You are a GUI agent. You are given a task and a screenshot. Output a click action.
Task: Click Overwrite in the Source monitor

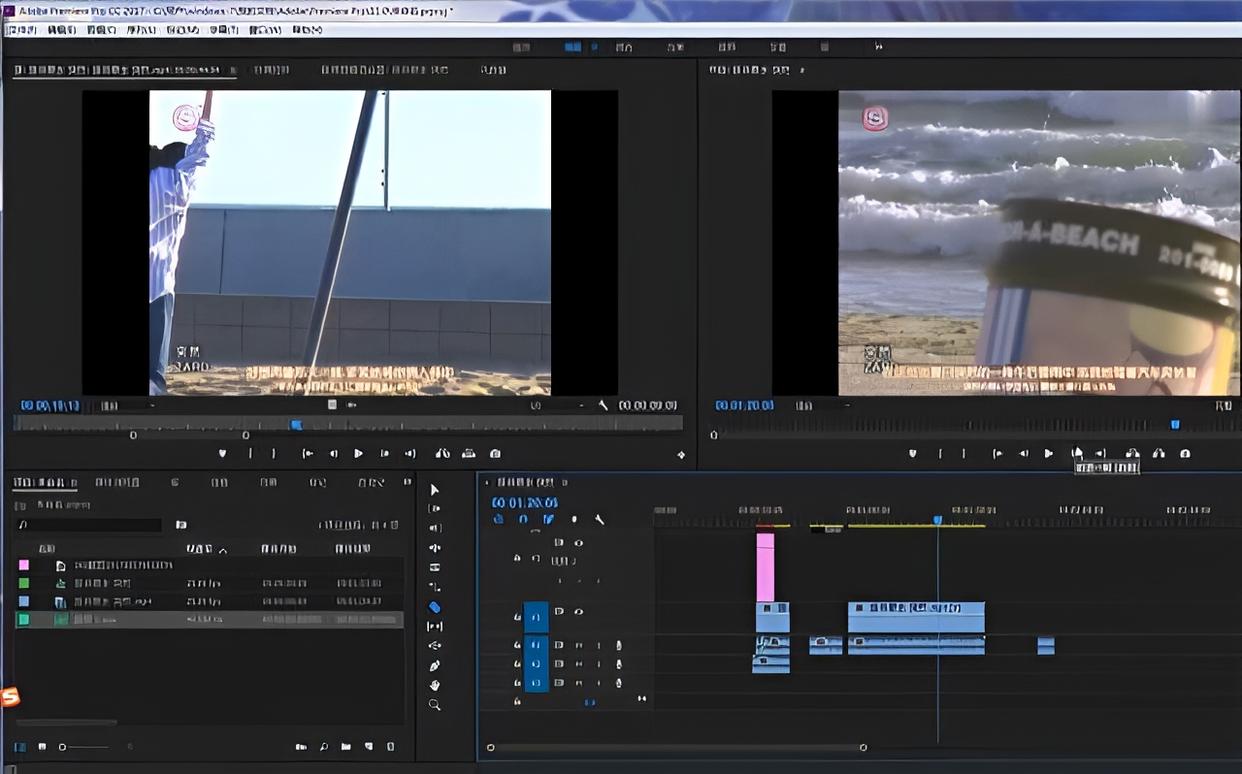pyautogui.click(x=468, y=454)
